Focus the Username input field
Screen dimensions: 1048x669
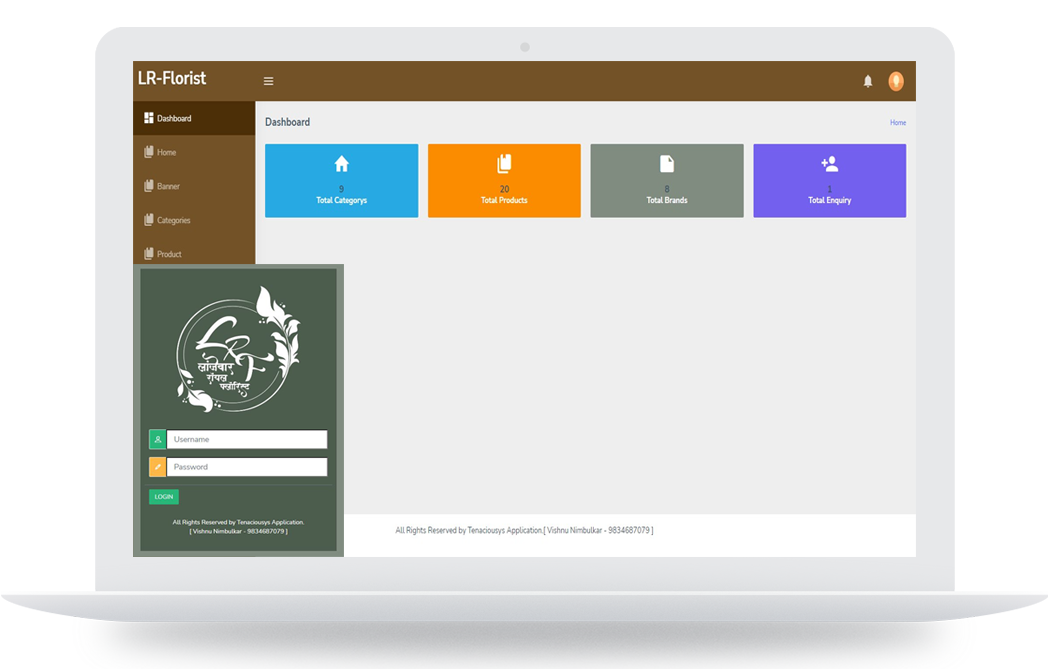pyautogui.click(x=246, y=439)
